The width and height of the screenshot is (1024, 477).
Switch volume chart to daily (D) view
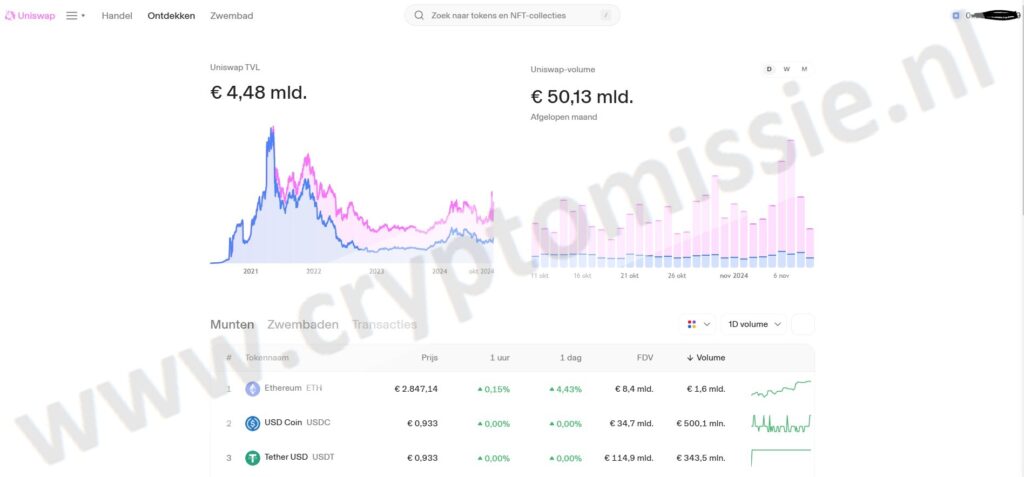769,69
